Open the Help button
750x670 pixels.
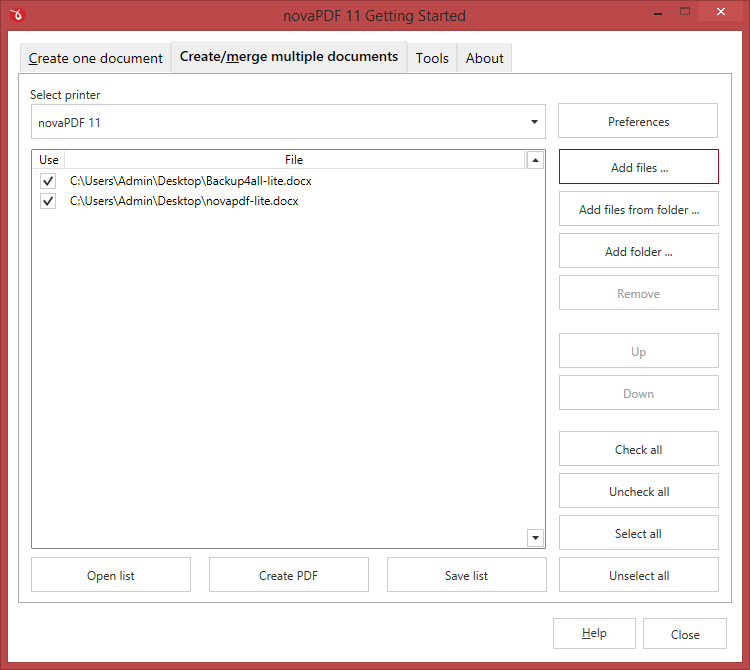click(x=594, y=634)
